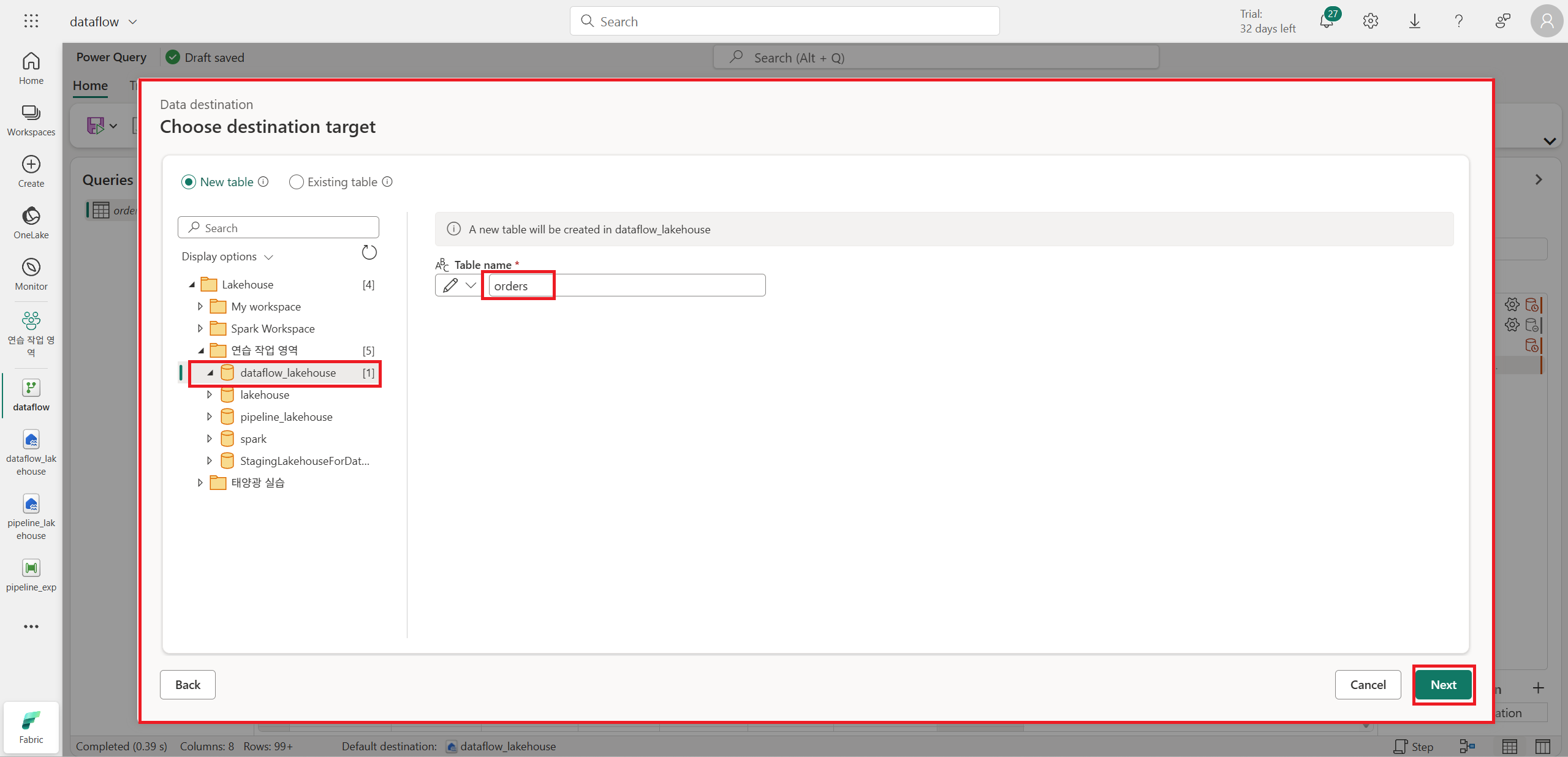Open the app launcher grid icon
Viewport: 1568px width, 757px height.
(x=31, y=21)
